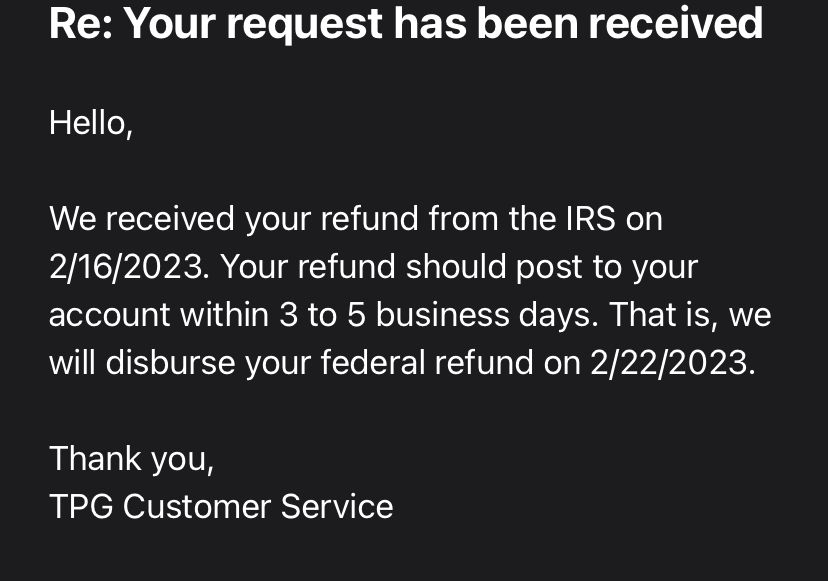Click the word "within" in the body
Screen dimensions: 828x581
click(223, 315)
